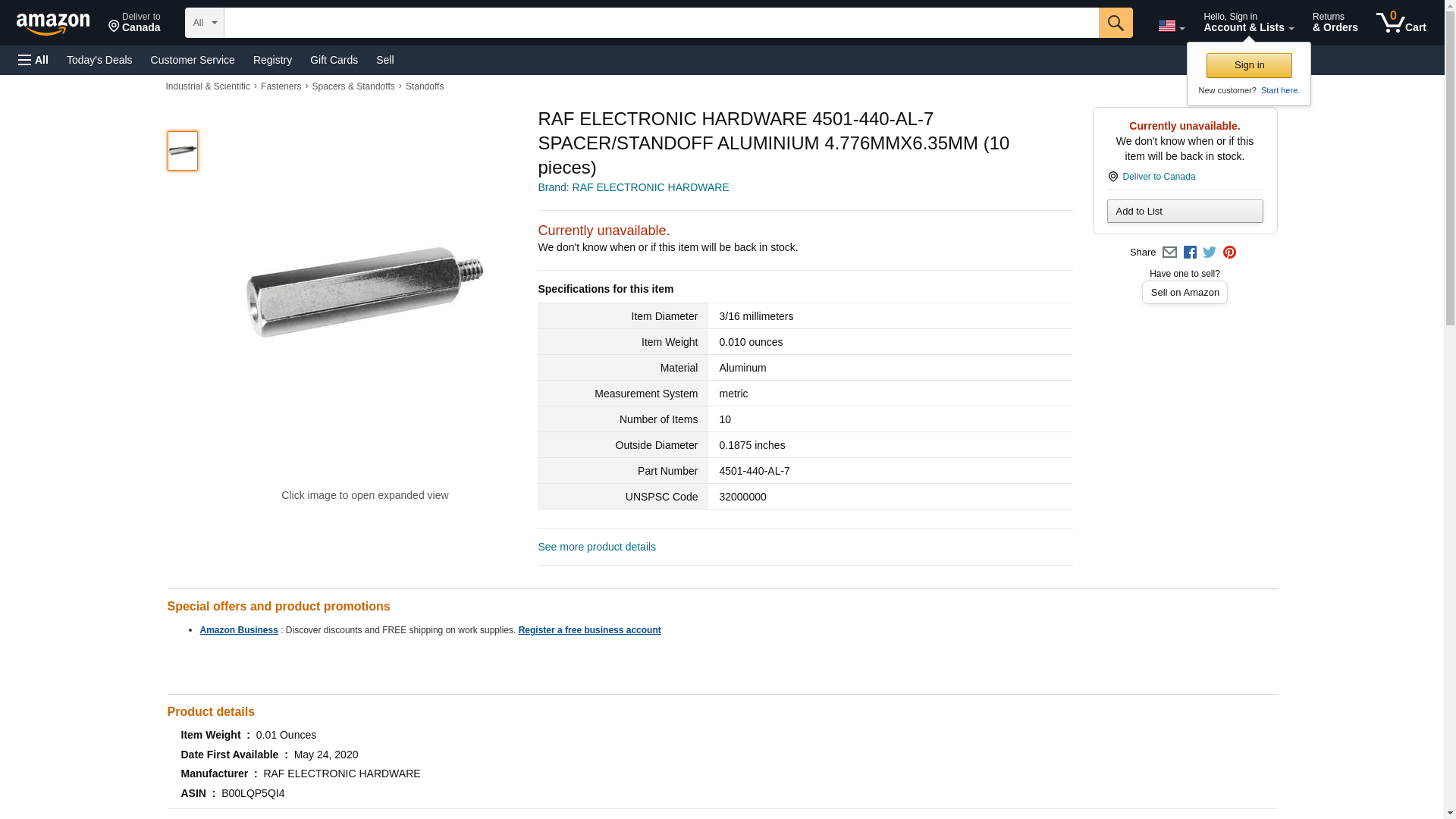1456x819 pixels.
Task: Share on Twitter icon
Action: coord(1210,253)
